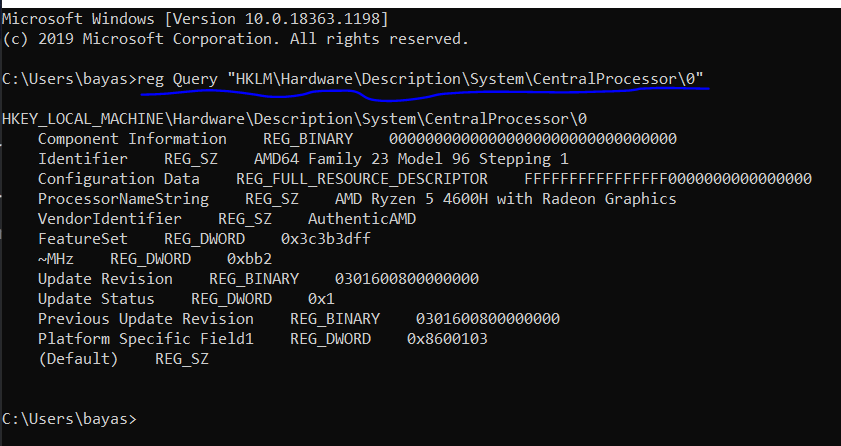
Task: Click the Microsoft Windows version line
Action: tap(195, 19)
